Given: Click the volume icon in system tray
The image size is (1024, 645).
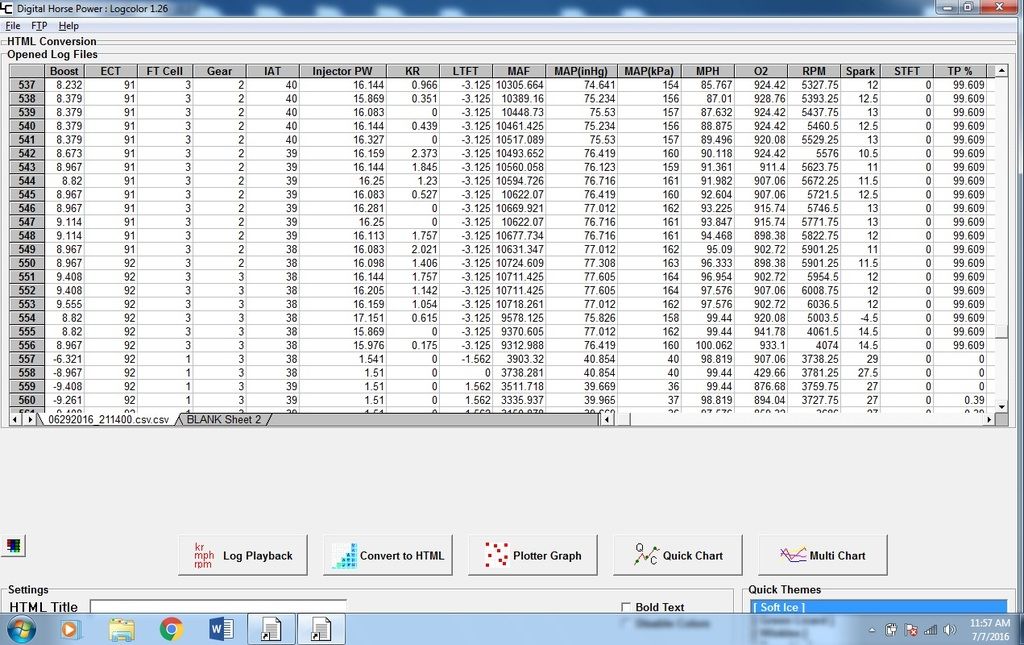Looking at the screenshot, I should point(950,630).
